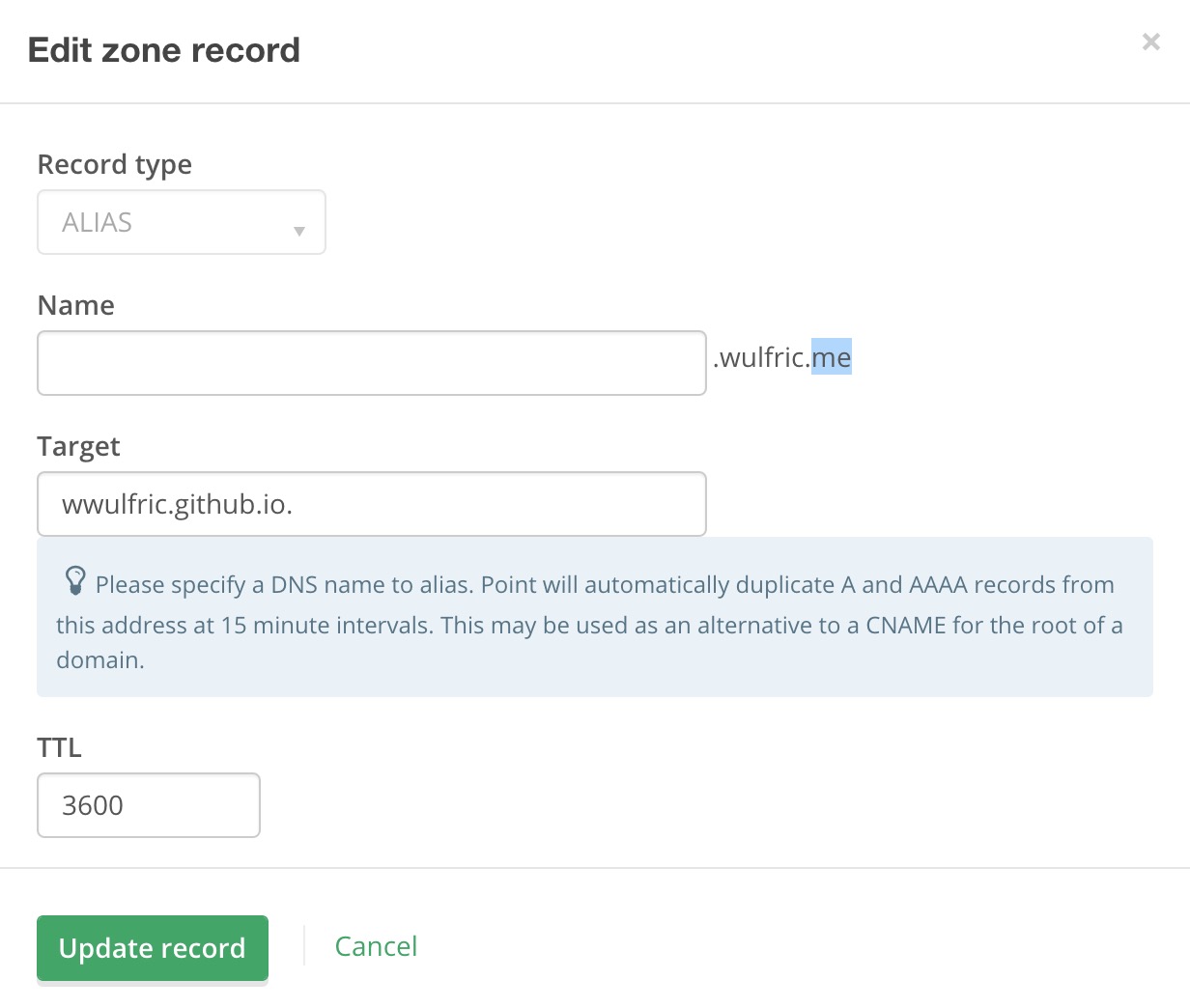Click the word "domain." ending the hint
Image resolution: width=1190 pixels, height=1008 pixels.
100,660
